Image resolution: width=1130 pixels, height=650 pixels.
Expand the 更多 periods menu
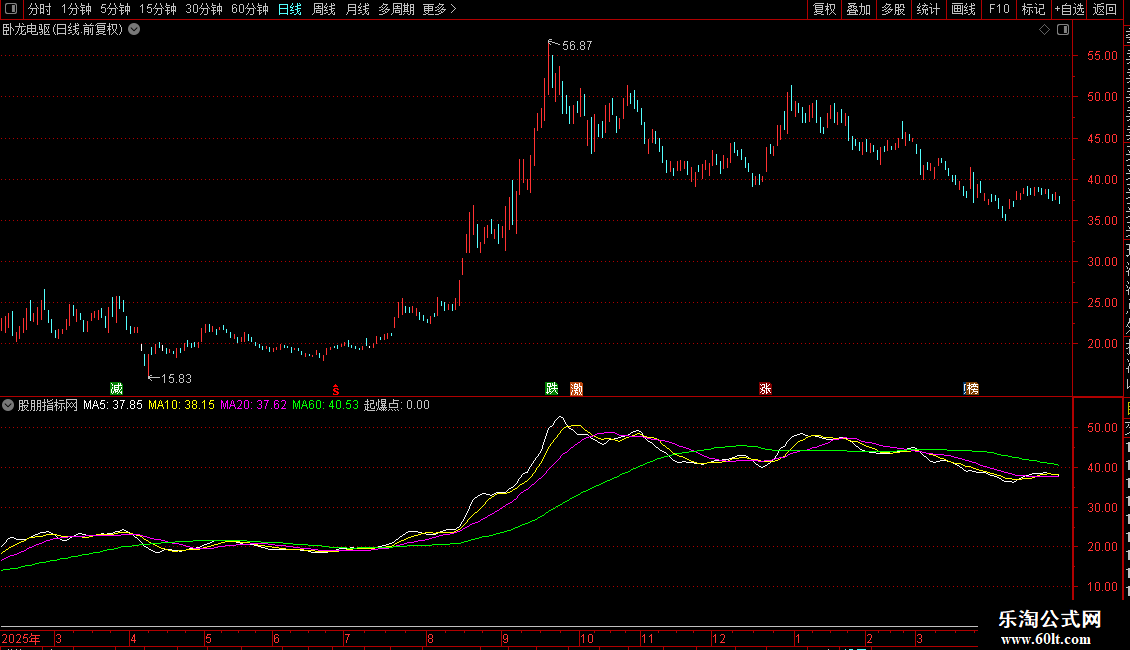439,9
